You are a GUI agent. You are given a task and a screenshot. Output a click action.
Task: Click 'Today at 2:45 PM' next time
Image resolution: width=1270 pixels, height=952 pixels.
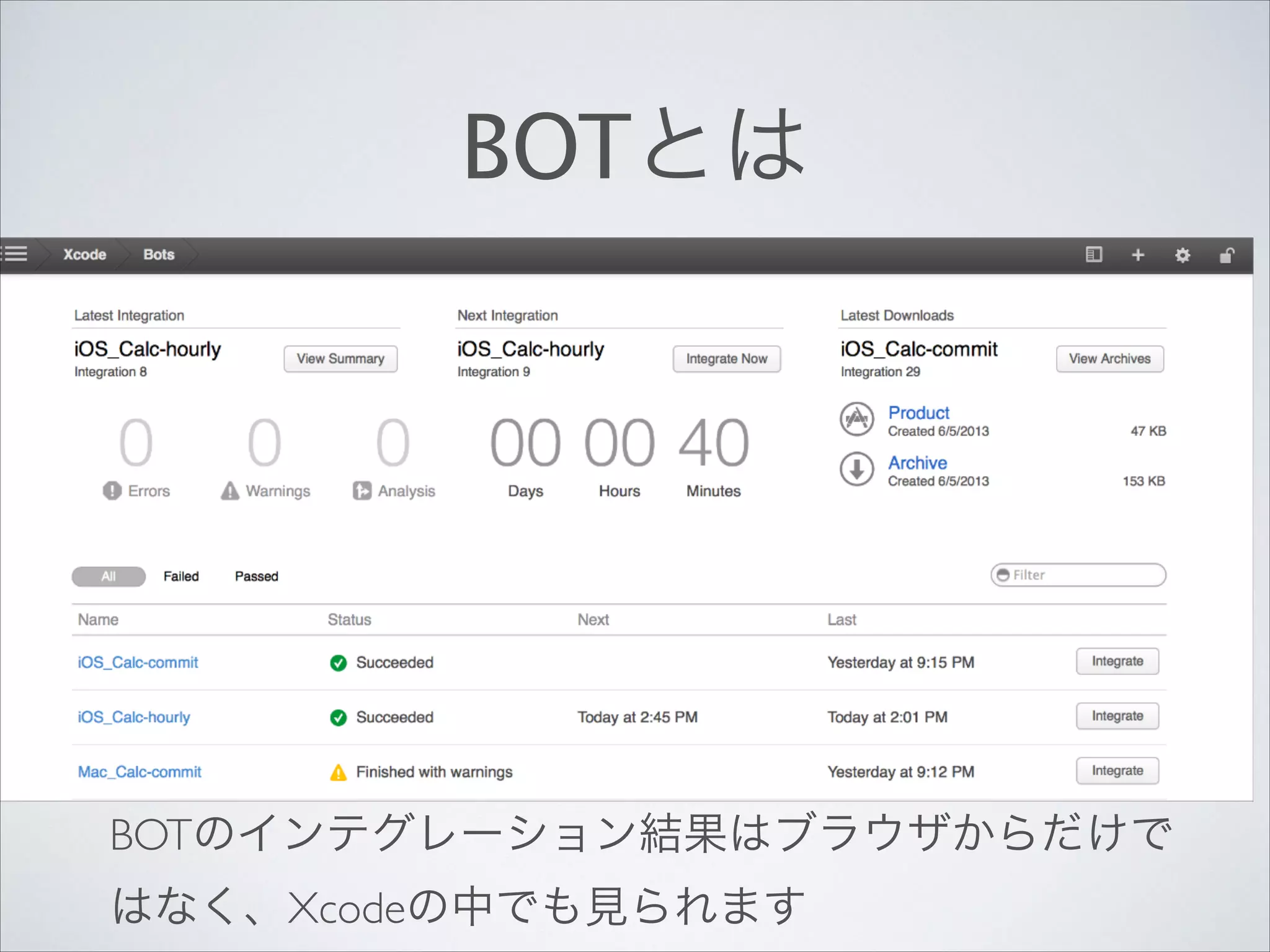click(637, 718)
